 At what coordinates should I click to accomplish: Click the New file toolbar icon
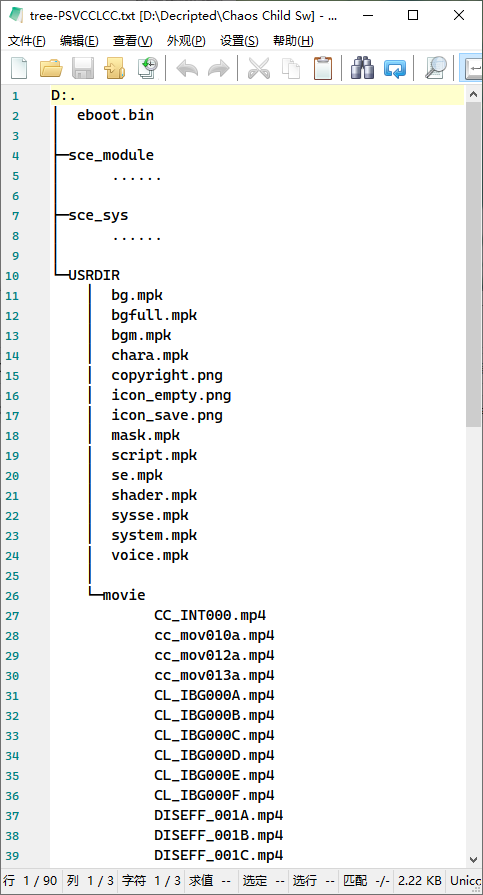tap(19, 68)
